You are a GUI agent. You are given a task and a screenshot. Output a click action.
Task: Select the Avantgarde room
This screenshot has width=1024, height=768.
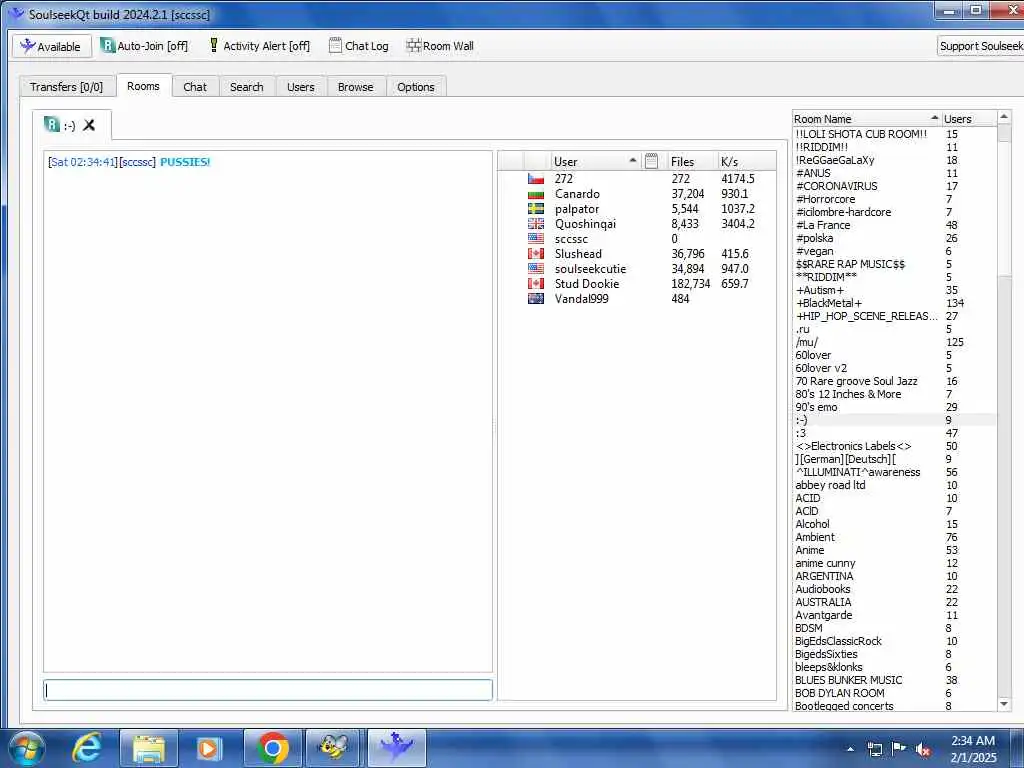point(895,615)
